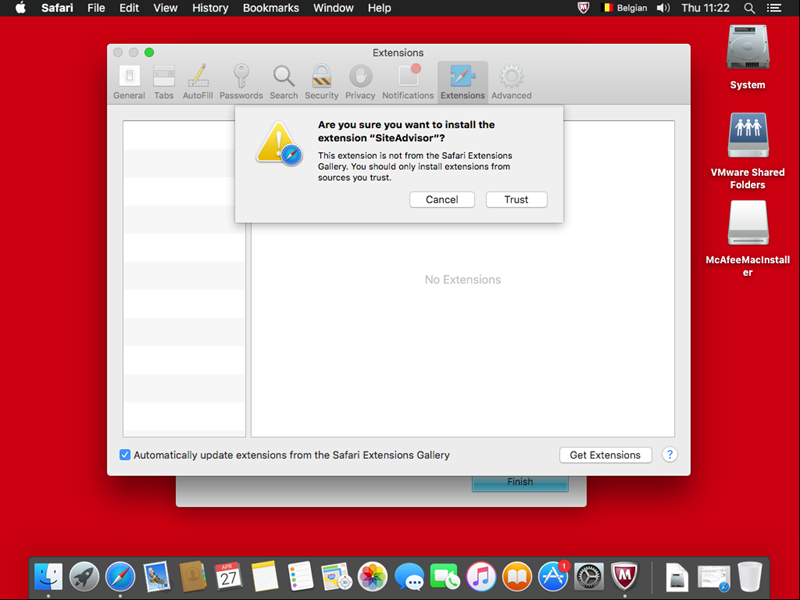Click the volume icon in menu bar
This screenshot has height=600, width=800.
click(663, 8)
